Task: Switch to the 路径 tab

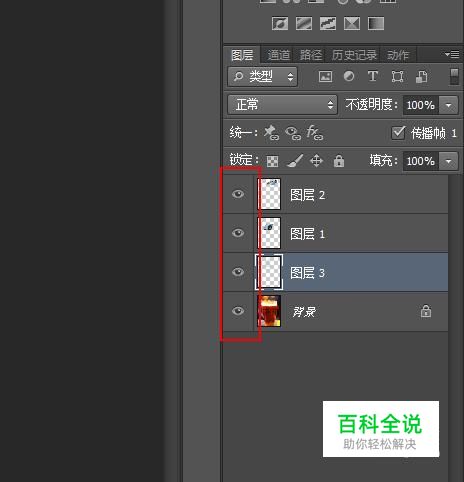Action: point(311,55)
